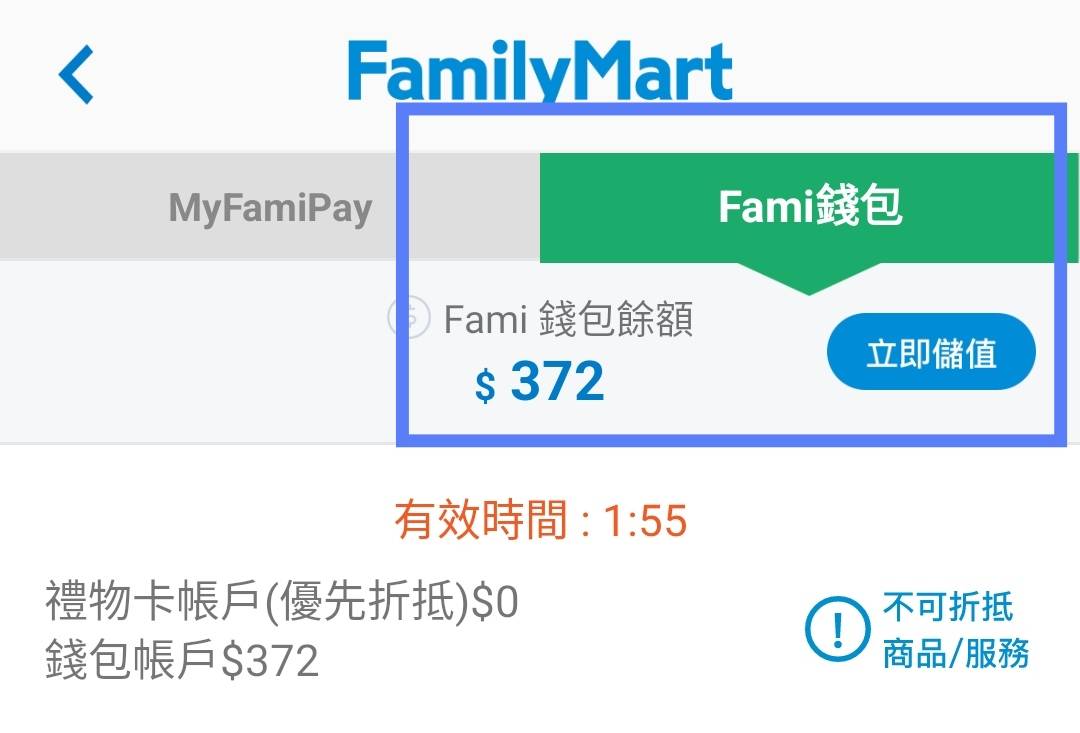Tap the 1:55 countdown timer
This screenshot has height=733, width=1080.
[646, 521]
